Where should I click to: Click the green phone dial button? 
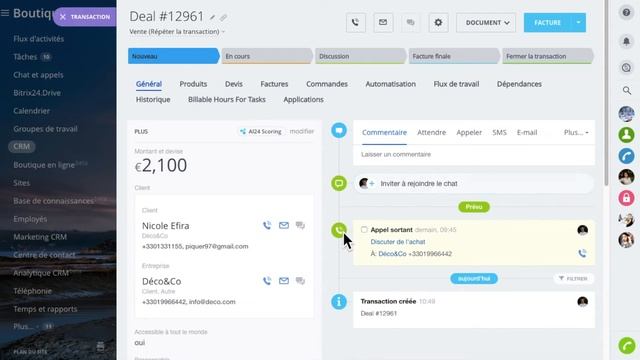pos(627,346)
